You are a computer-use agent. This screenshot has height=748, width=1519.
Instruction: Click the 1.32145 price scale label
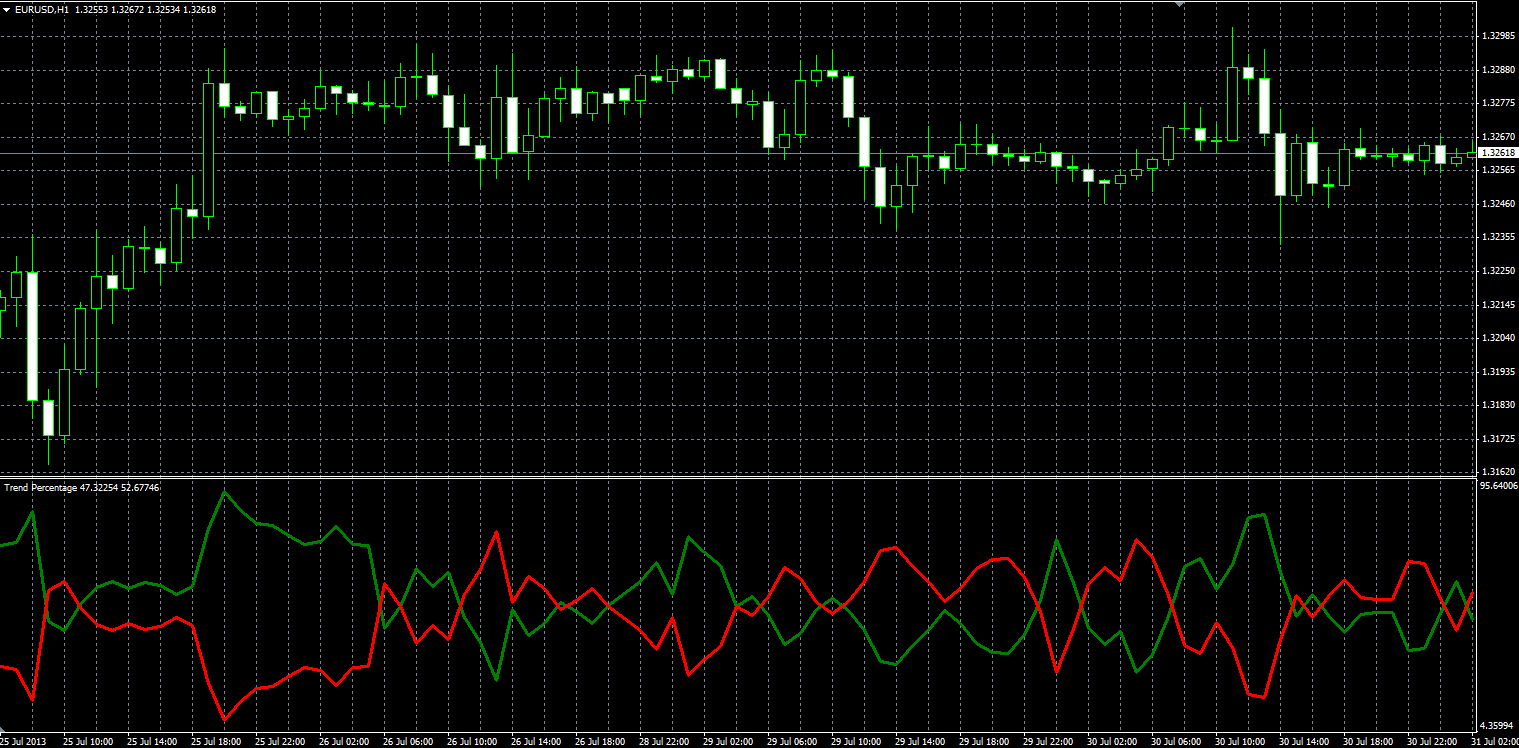tap(1496, 304)
